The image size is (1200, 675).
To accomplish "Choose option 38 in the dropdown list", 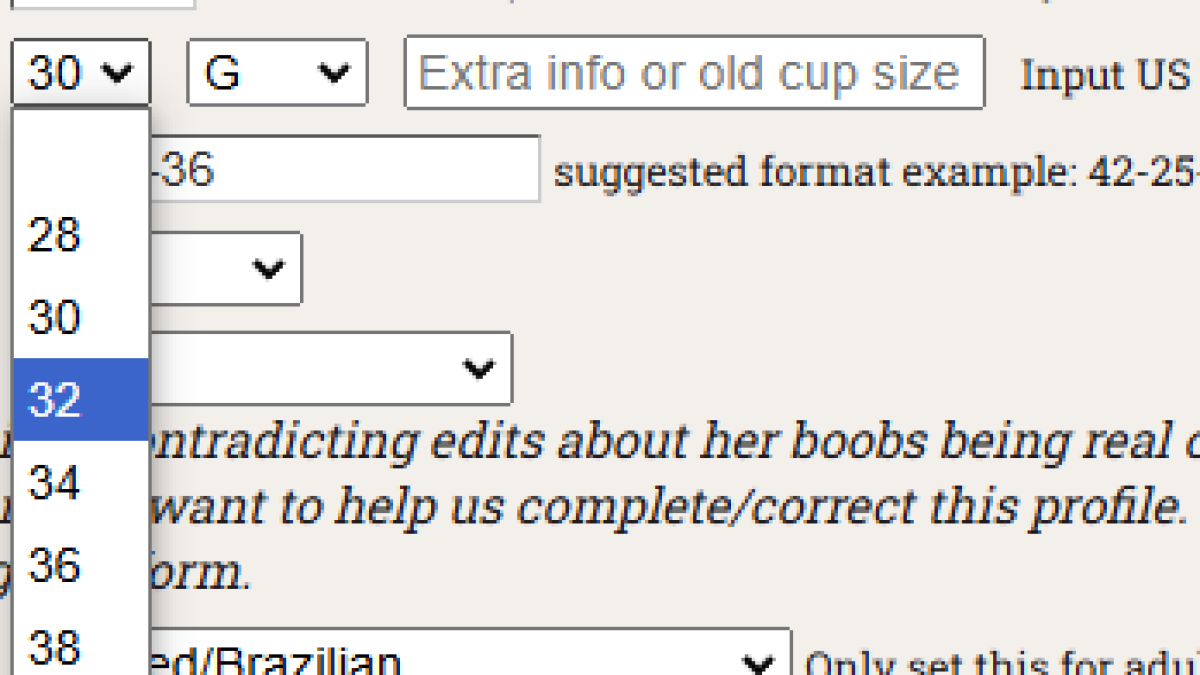I will click(x=81, y=647).
